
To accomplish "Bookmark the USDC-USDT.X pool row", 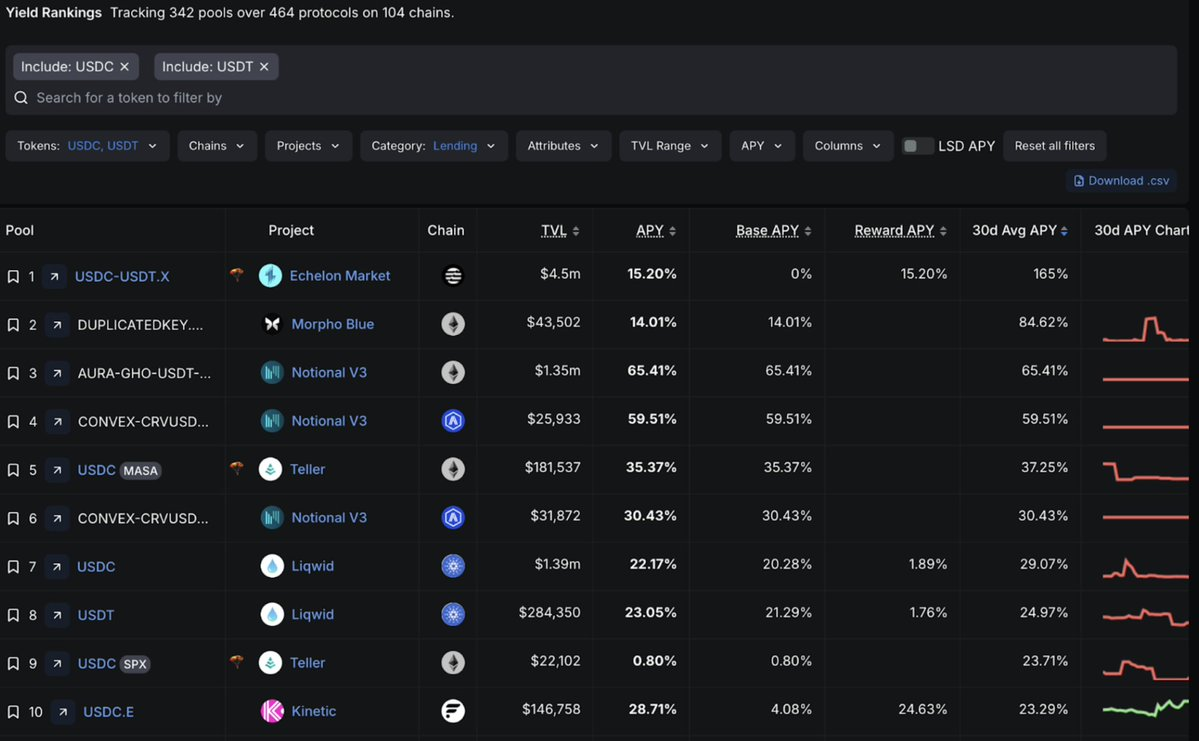I will coord(13,276).
